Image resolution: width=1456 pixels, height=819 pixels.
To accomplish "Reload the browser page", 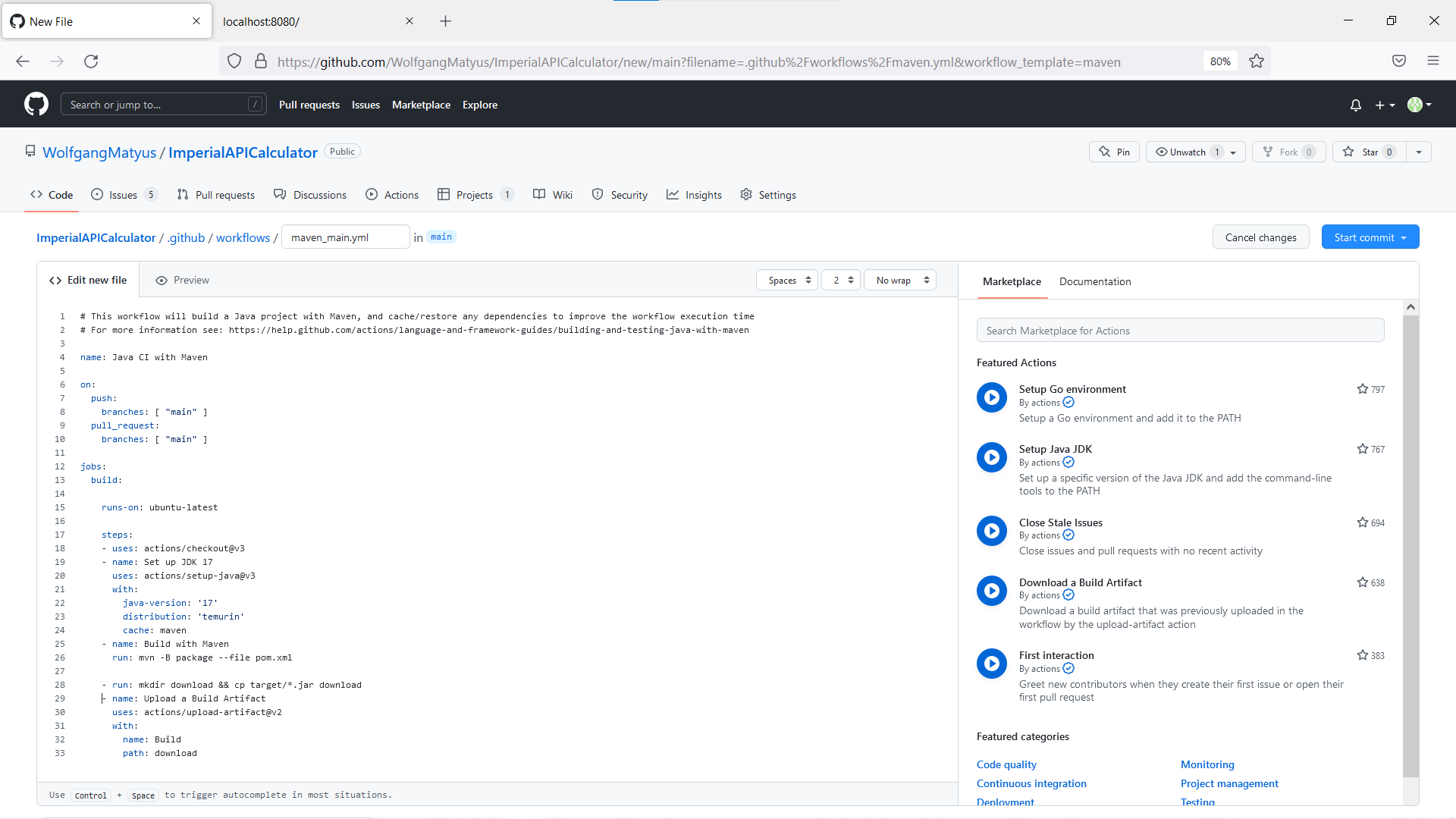I will coord(91,61).
